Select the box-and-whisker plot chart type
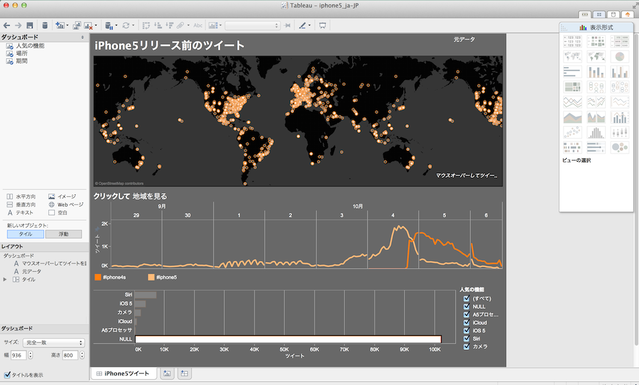The image size is (639, 385). coord(620,132)
